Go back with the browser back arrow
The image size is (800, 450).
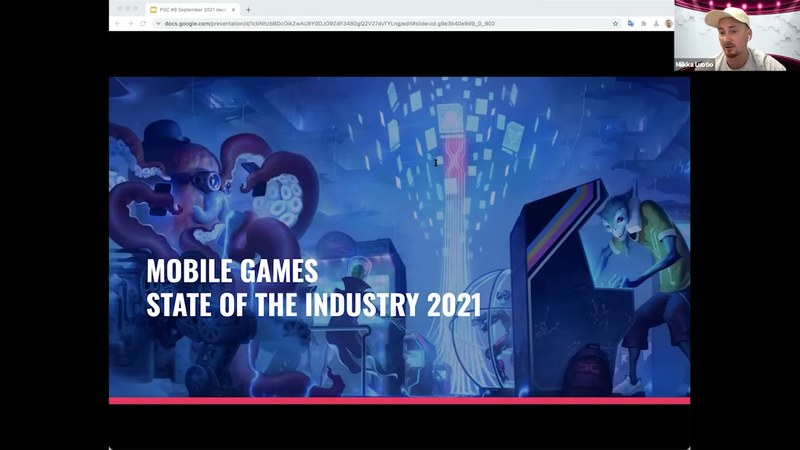tap(118, 23)
